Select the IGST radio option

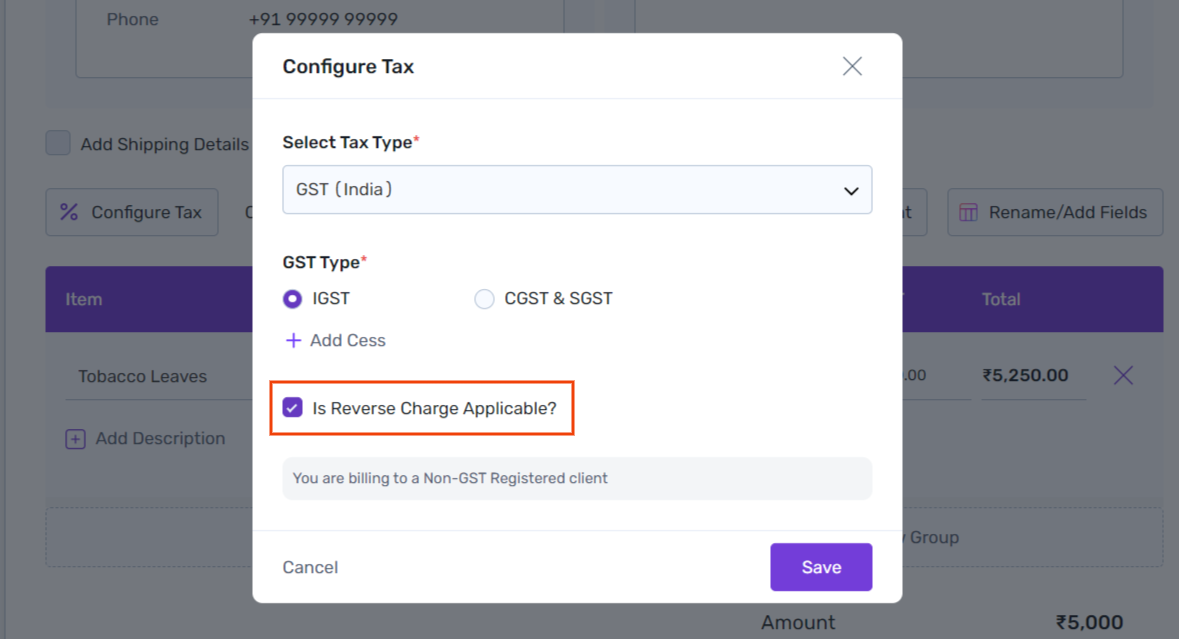coord(292,299)
